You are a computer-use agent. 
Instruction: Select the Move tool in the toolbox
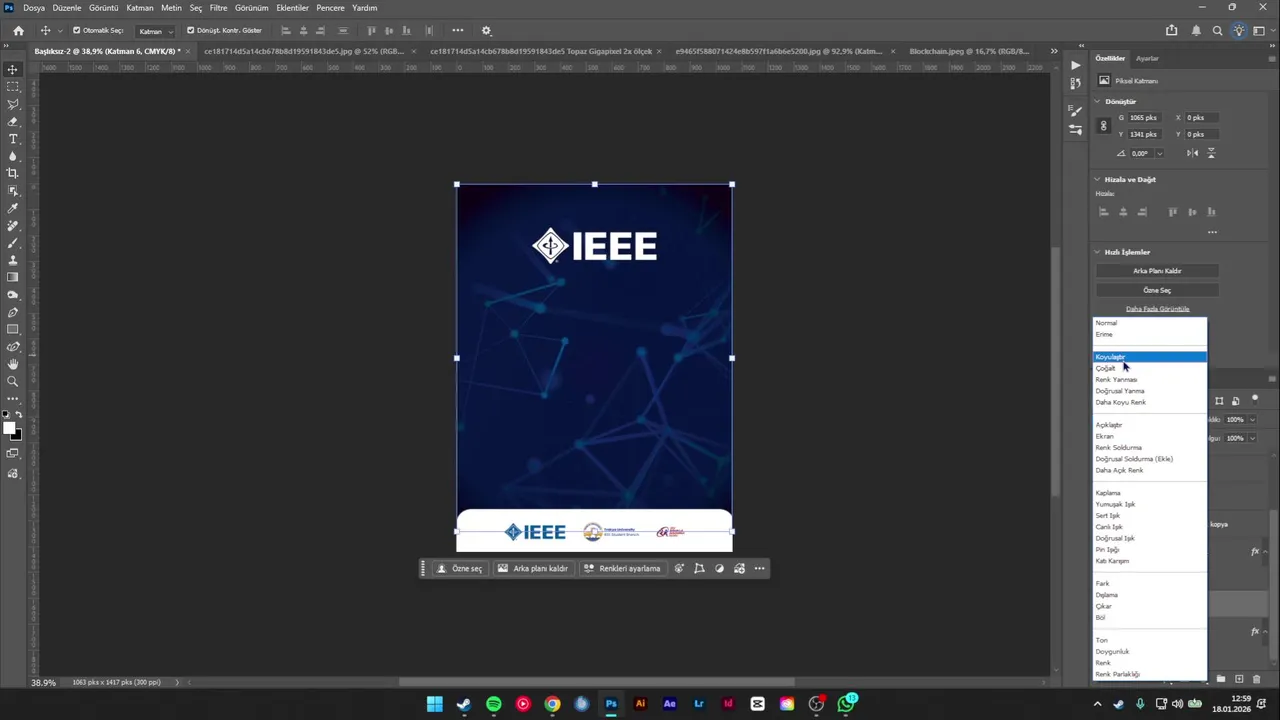(13, 69)
